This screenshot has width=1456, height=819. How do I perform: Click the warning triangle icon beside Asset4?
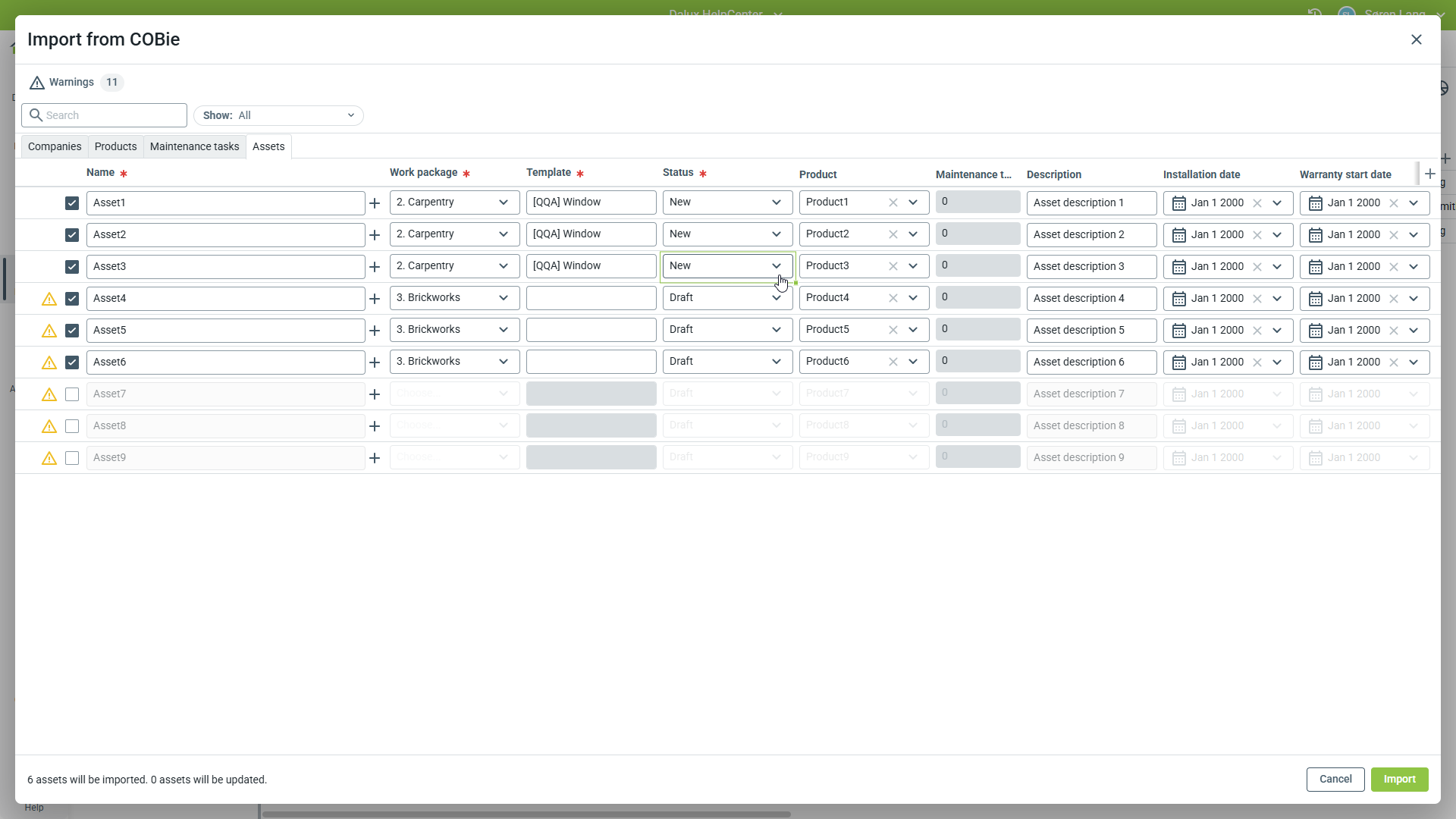[49, 299]
